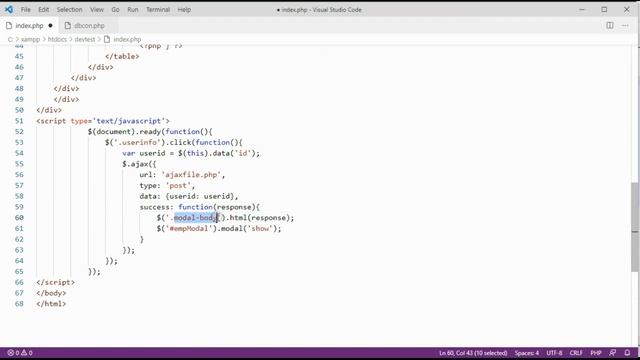Click Ln 60, Col 43 cursor position

click(x=473, y=353)
